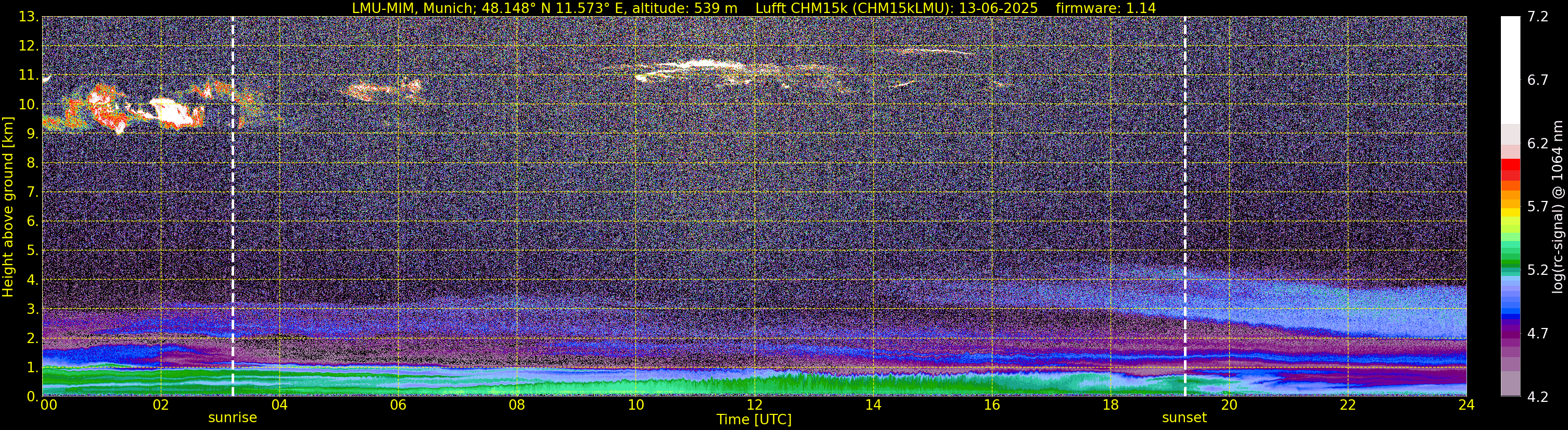The image size is (1568, 430).
Task: Click the height axis tick "13."
Action: (29, 17)
